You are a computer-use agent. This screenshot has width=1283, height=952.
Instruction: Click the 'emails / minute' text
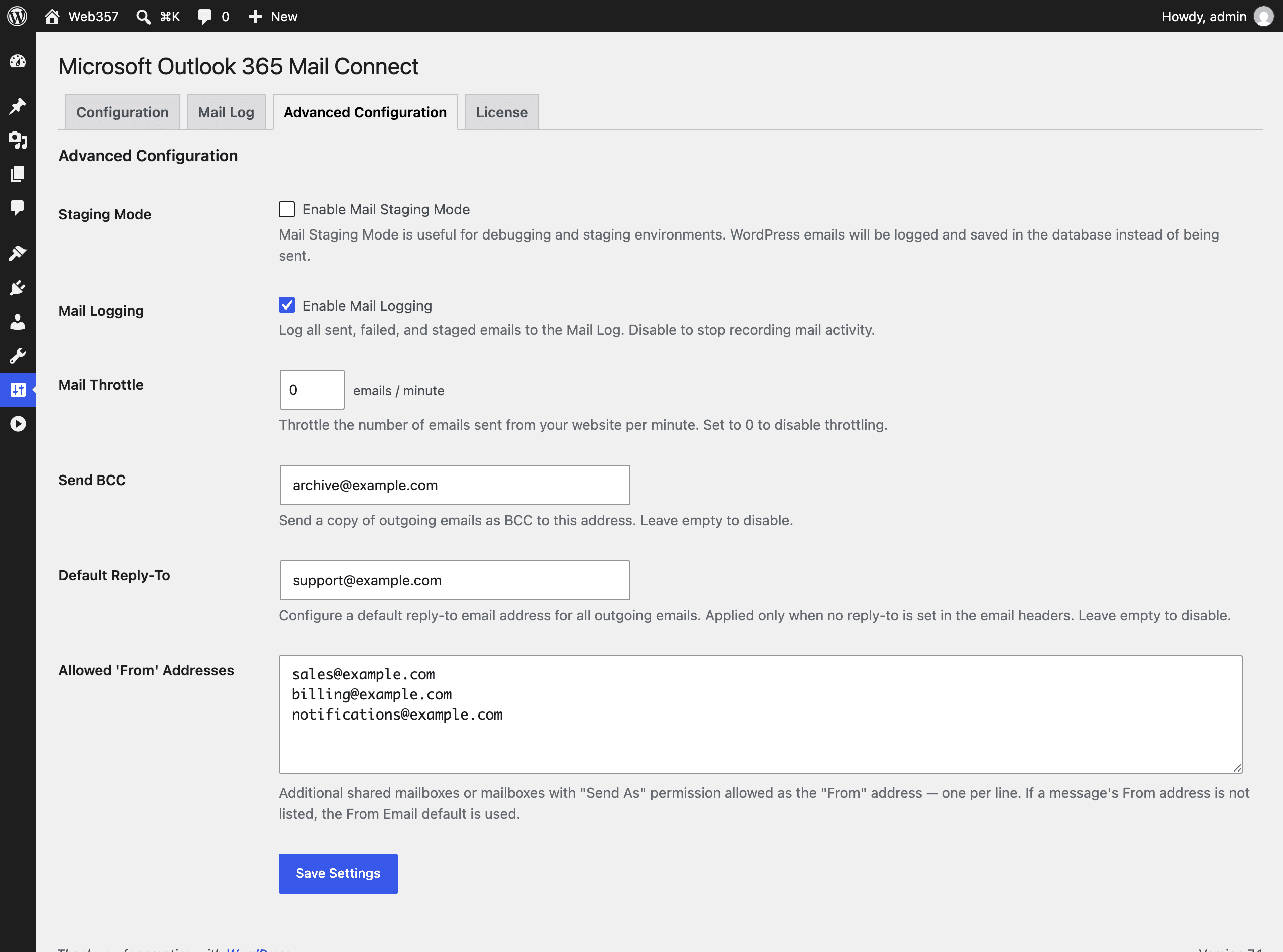(399, 391)
